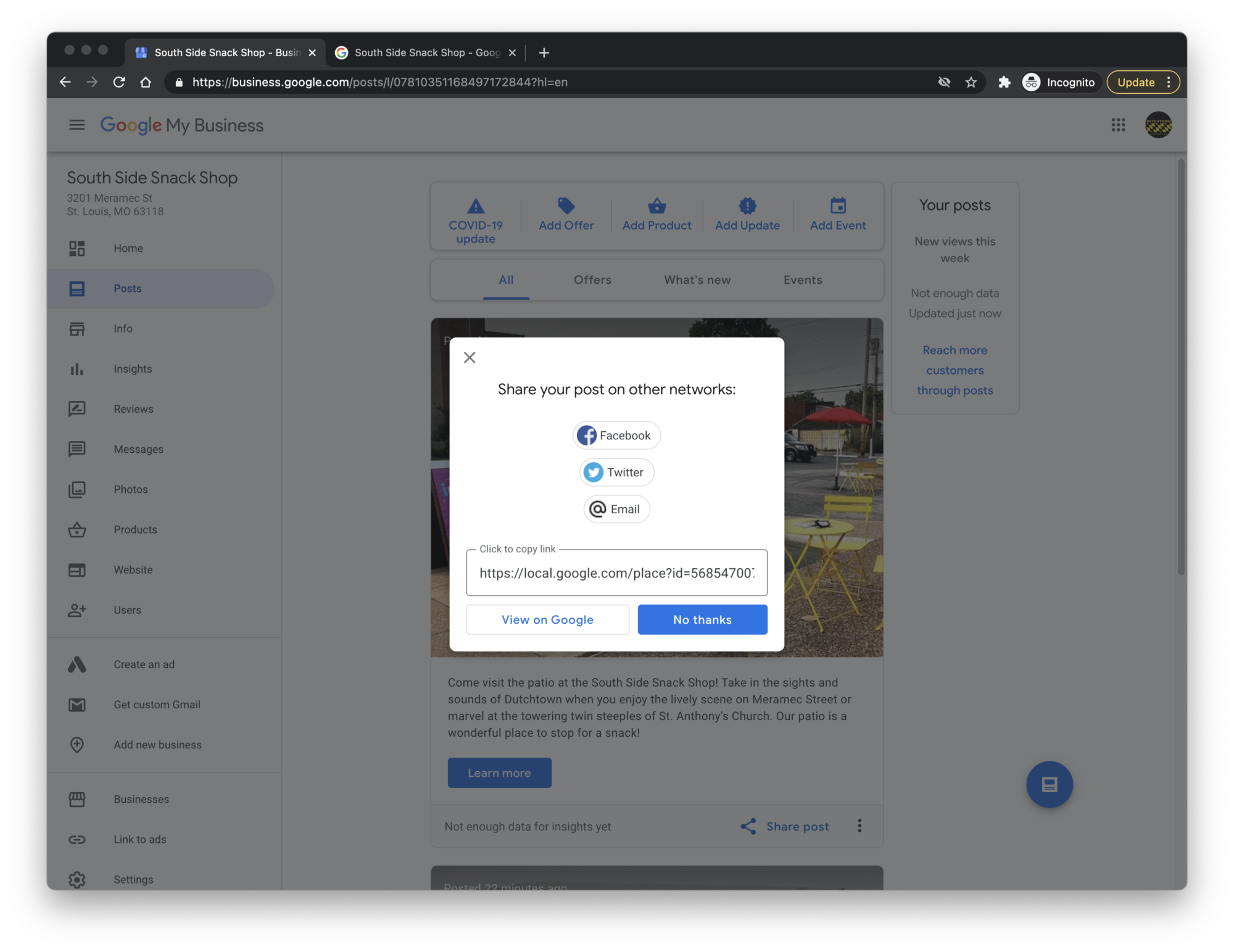
Task: Click Chrome Update button
Action: [x=1143, y=82]
